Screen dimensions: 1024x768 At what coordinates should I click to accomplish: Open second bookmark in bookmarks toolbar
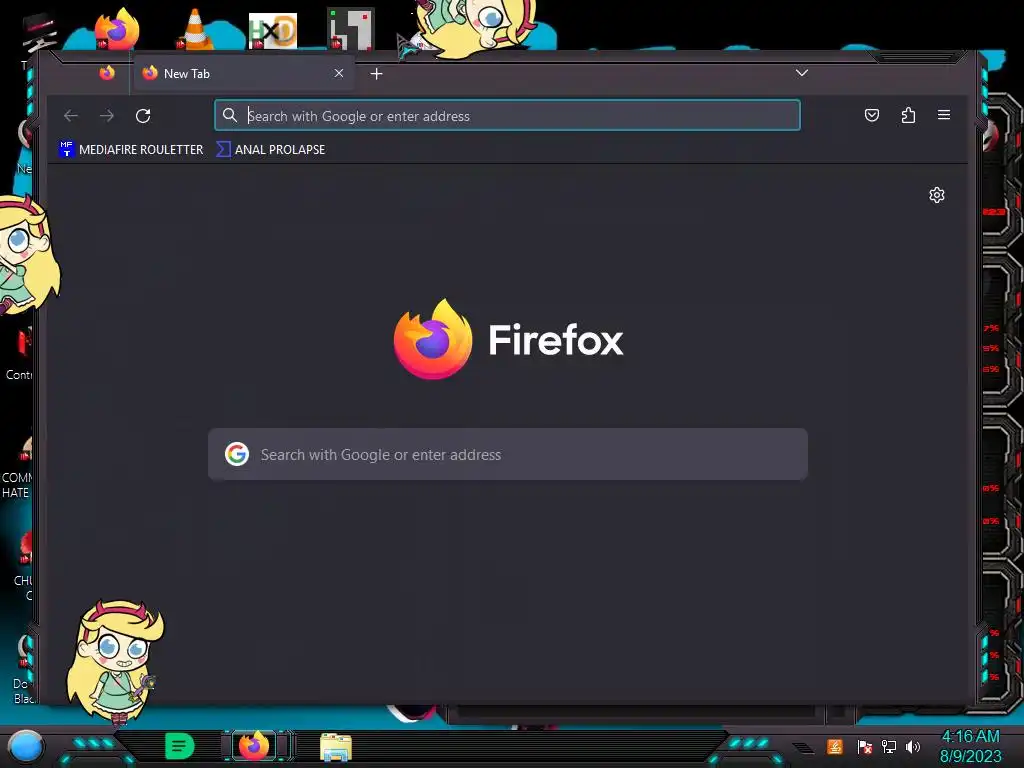tap(271, 150)
